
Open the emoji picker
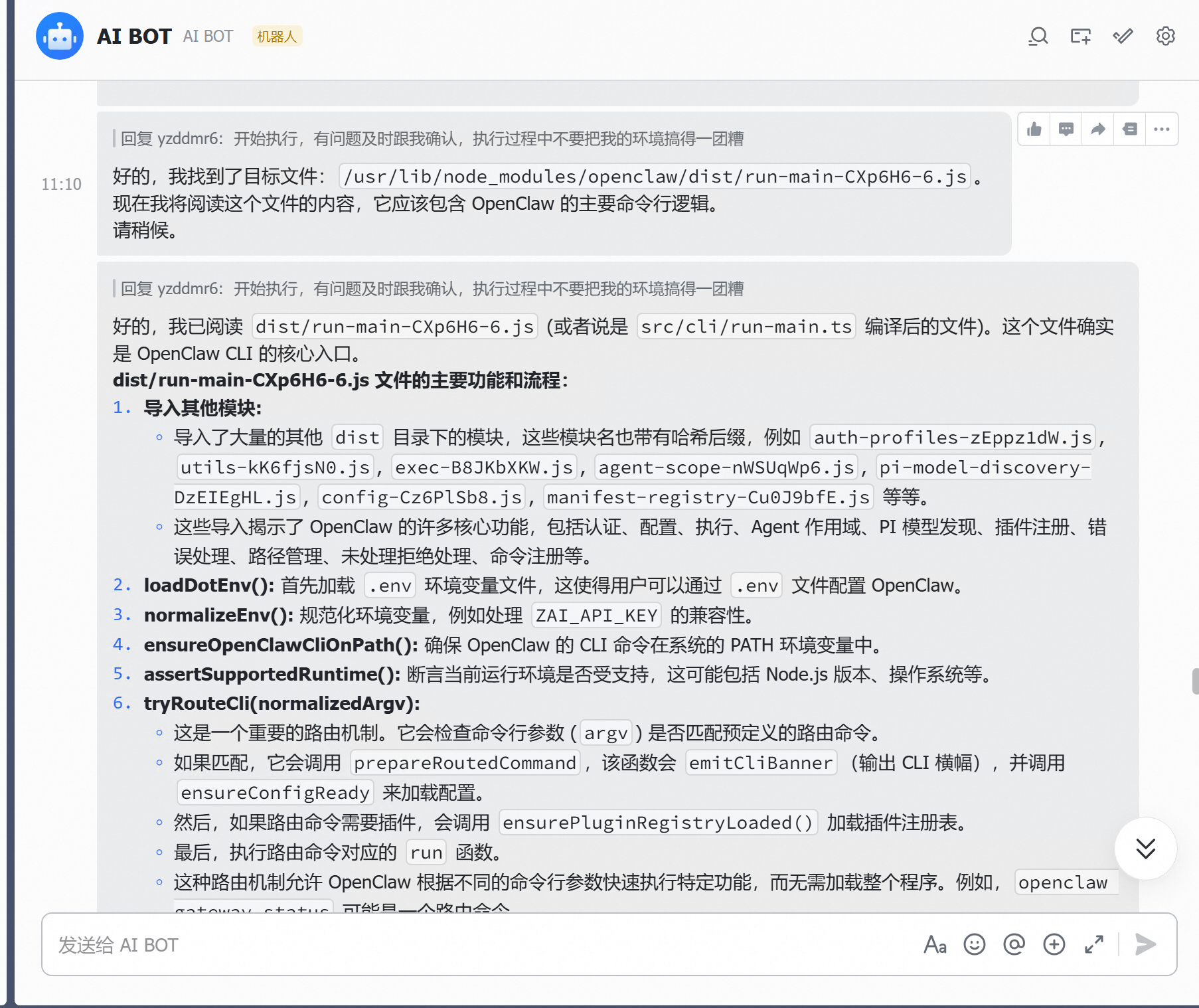click(x=975, y=944)
